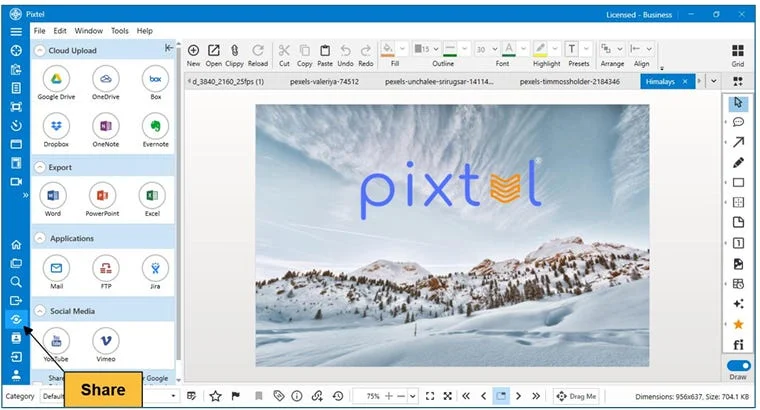The image size is (760, 410).
Task: Click the Fill color swatch
Action: tap(388, 49)
